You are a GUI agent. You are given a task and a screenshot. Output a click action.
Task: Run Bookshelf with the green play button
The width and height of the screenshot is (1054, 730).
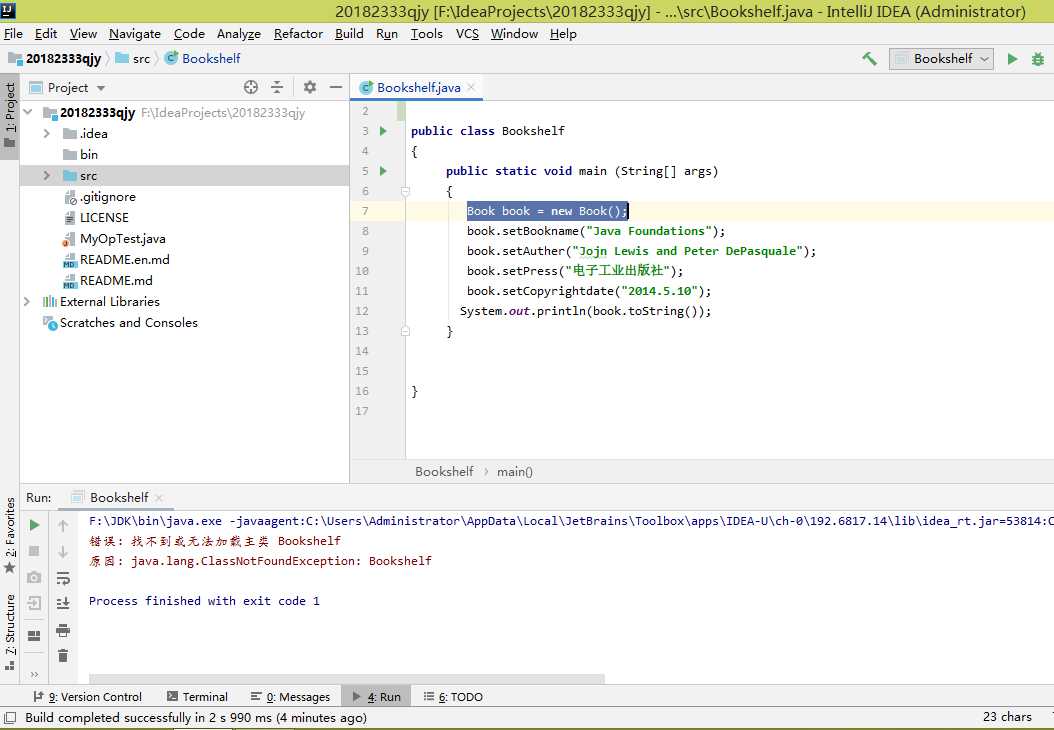1012,59
